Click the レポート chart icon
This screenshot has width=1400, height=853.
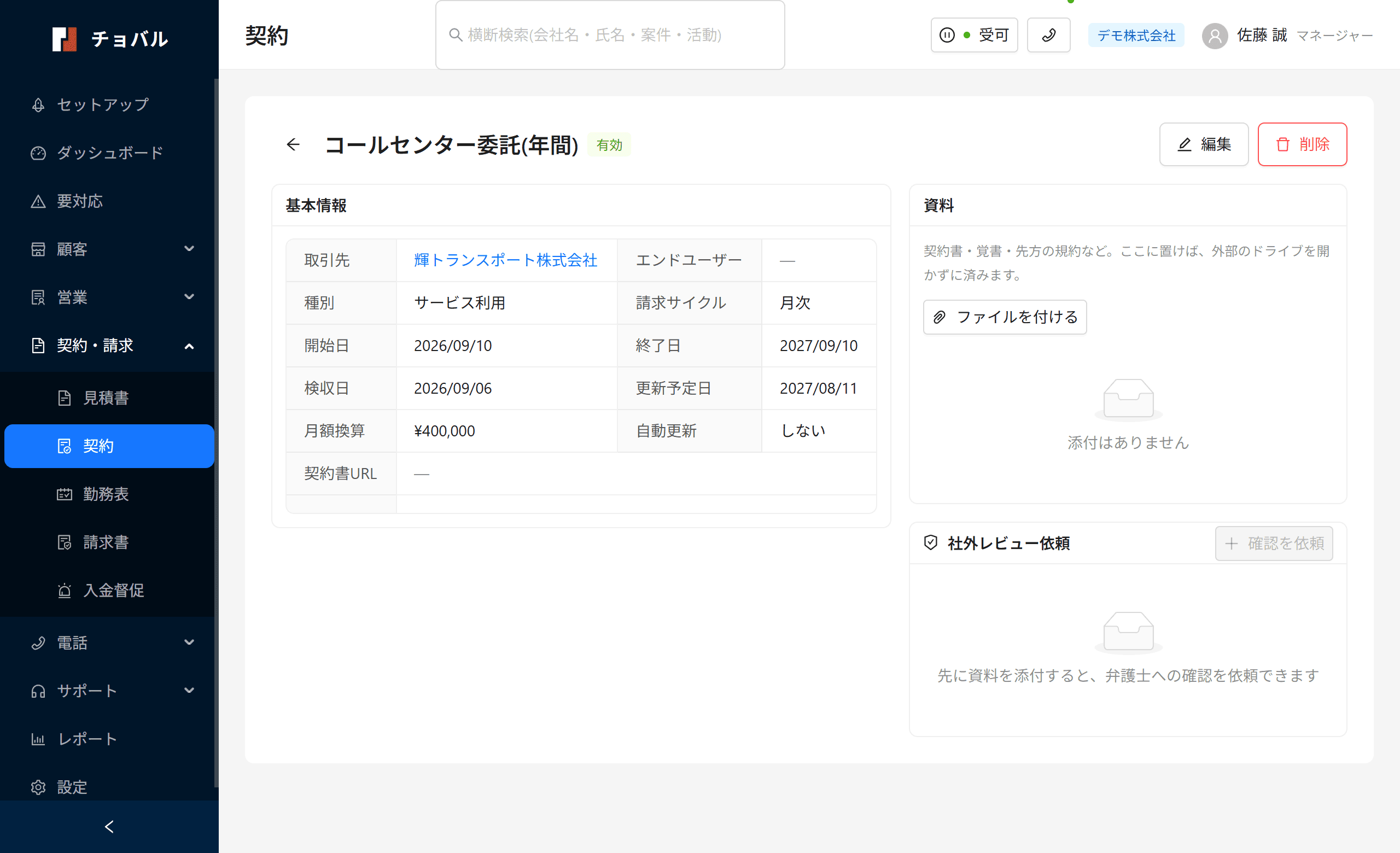(38, 739)
